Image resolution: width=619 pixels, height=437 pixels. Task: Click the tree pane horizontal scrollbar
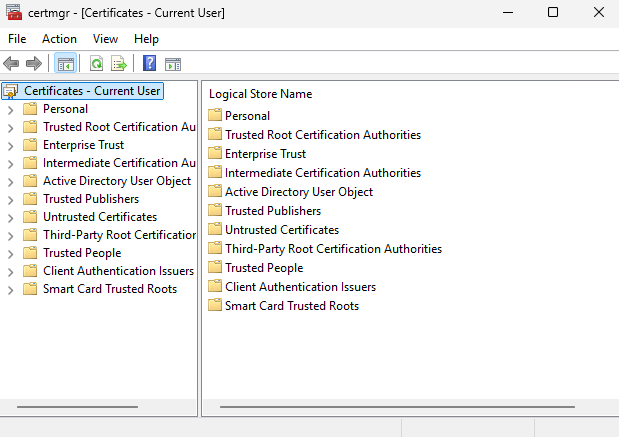tap(77, 407)
